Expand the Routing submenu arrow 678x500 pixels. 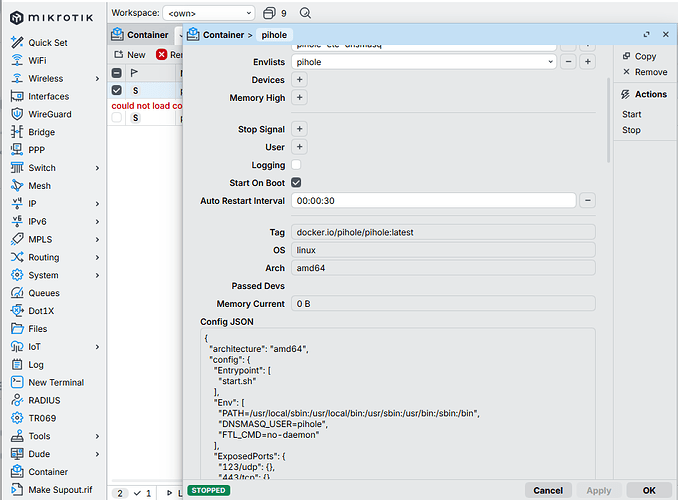tap(97, 257)
